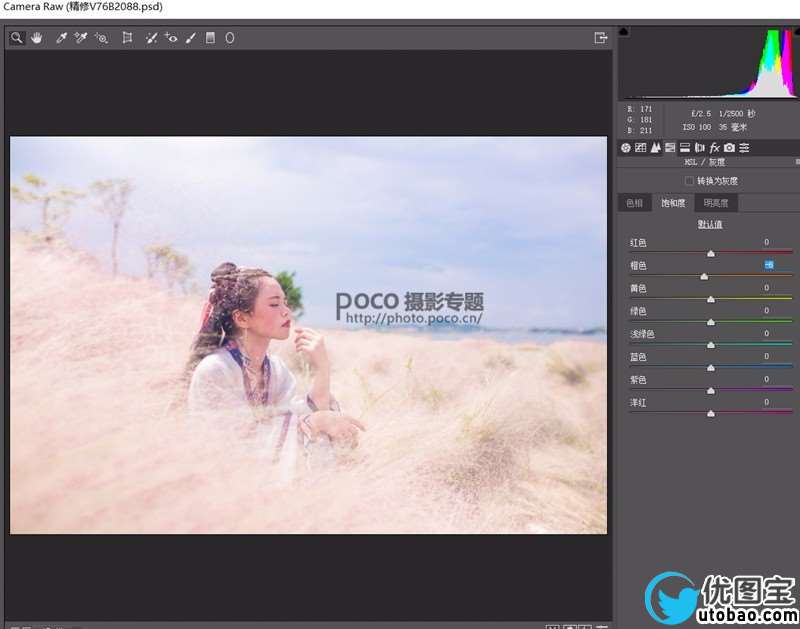Select the Hand tool

(36, 38)
